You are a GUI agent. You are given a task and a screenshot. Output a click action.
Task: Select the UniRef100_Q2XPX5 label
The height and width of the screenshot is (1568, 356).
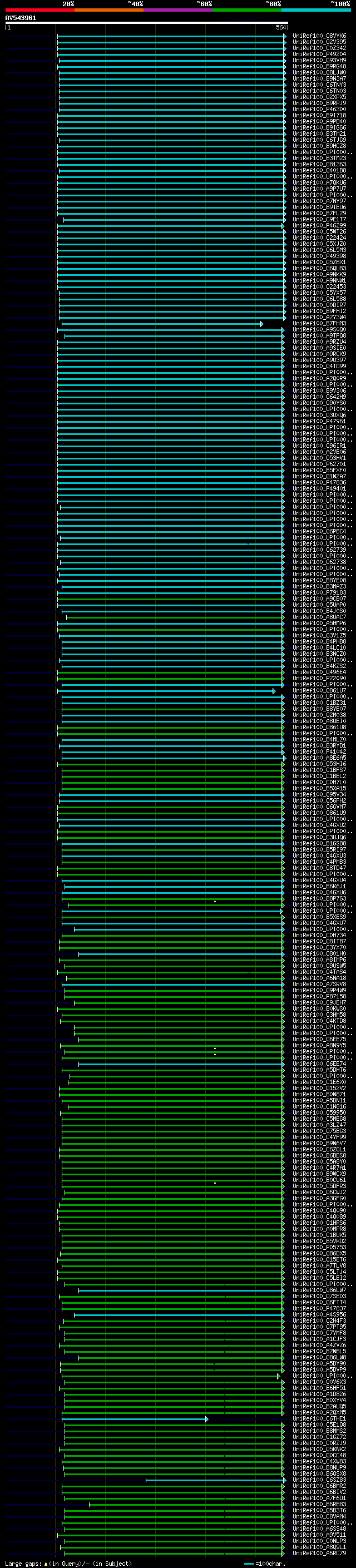(319, 97)
